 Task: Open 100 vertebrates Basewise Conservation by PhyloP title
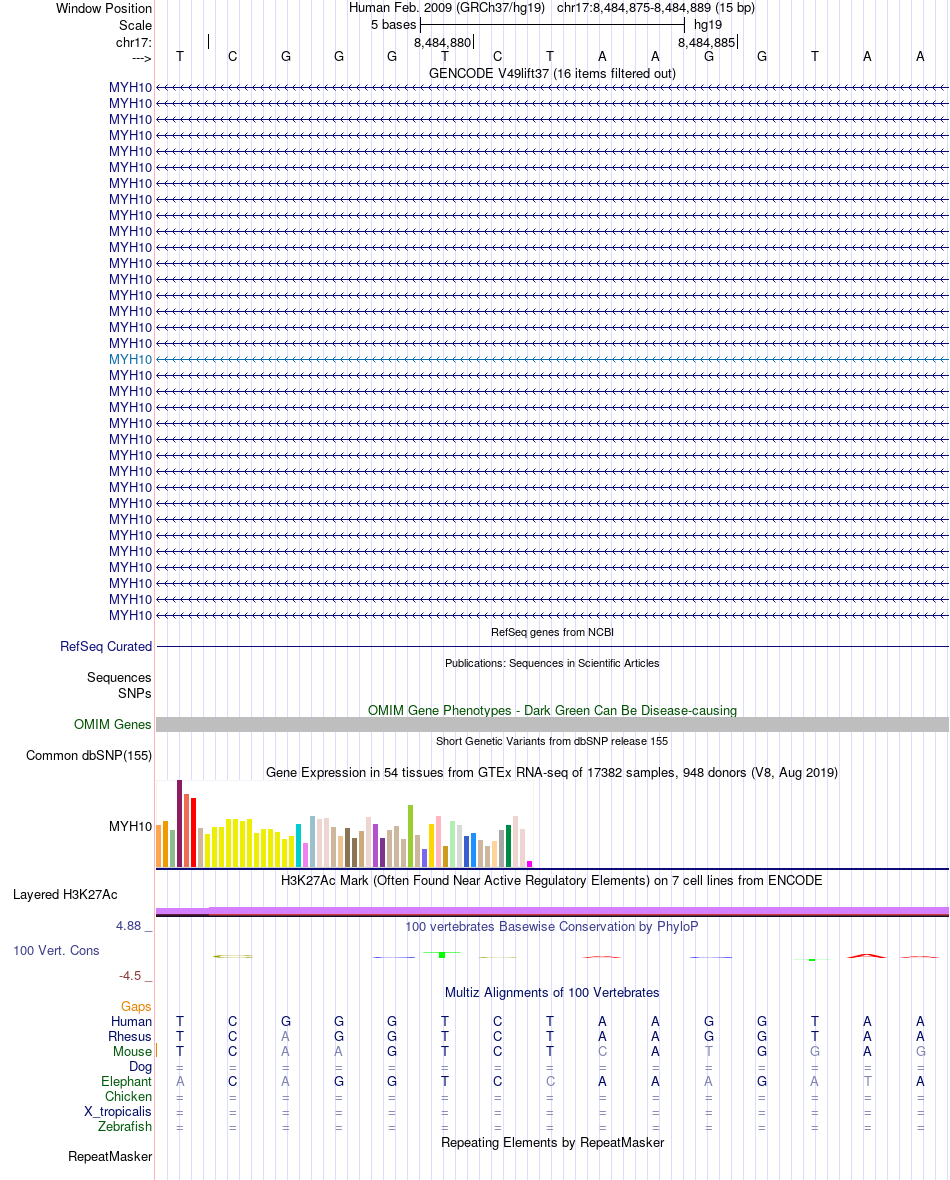[552, 926]
